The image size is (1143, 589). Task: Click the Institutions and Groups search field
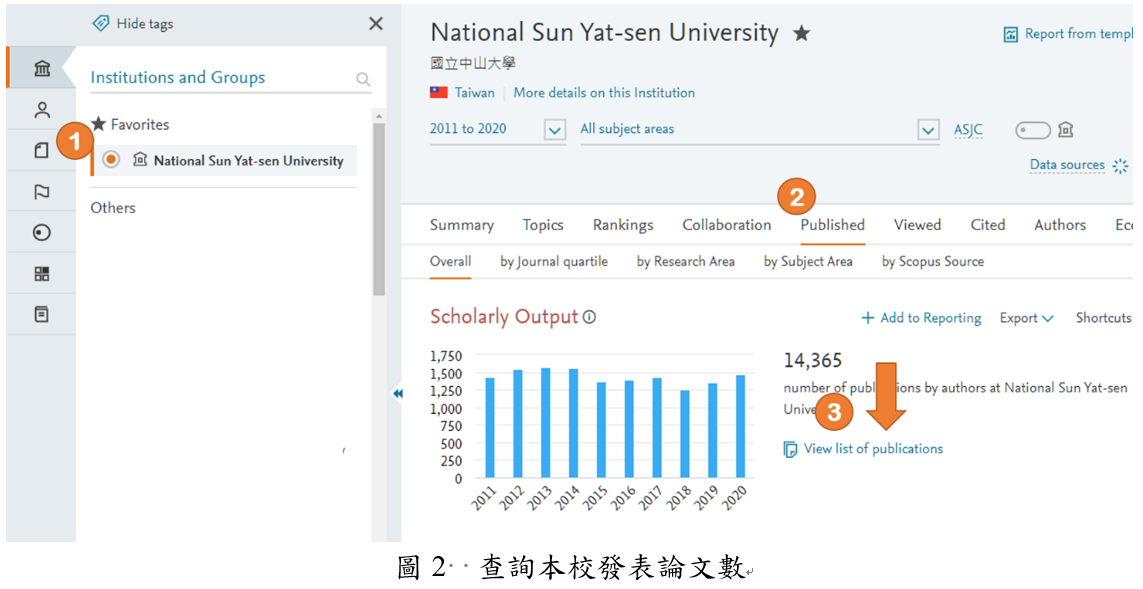point(231,78)
